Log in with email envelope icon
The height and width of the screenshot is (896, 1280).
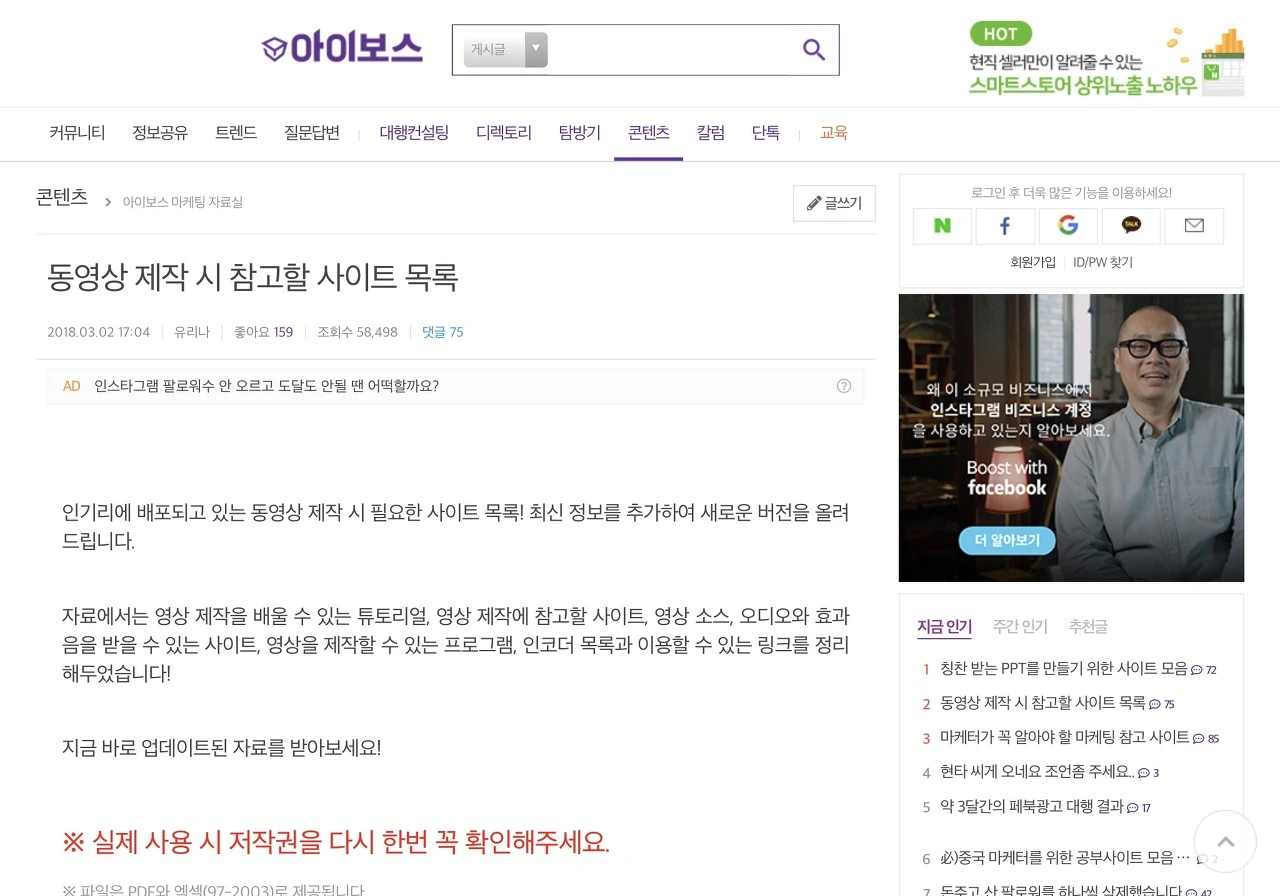(x=1194, y=226)
